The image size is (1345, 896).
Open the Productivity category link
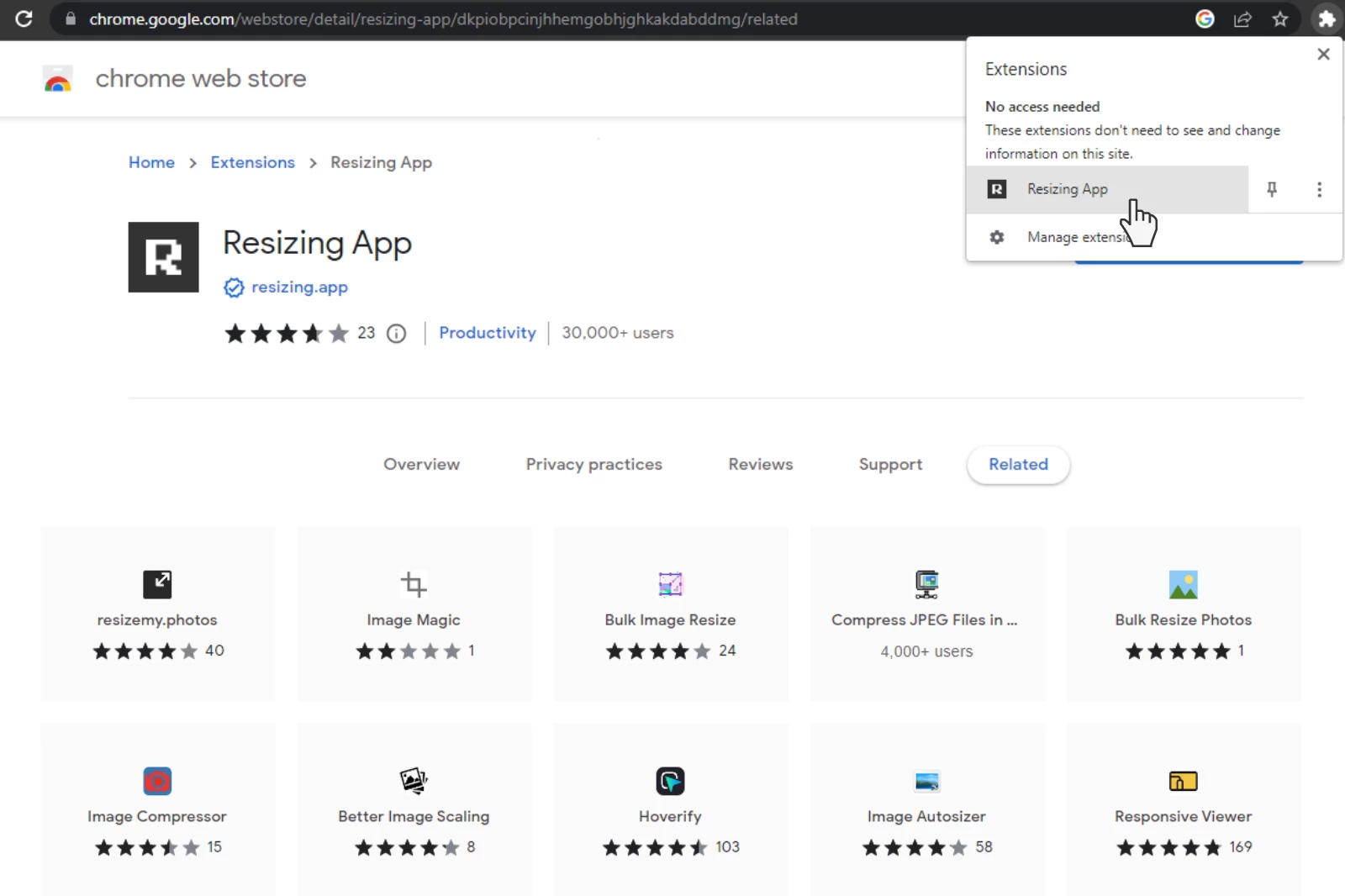[487, 333]
